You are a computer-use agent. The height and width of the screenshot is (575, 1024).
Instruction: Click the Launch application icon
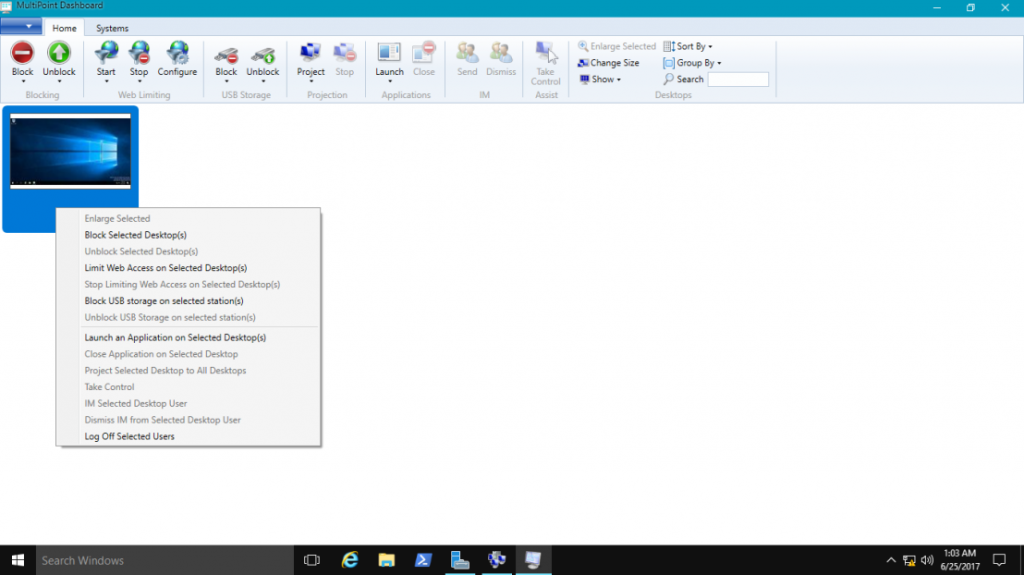pyautogui.click(x=389, y=54)
